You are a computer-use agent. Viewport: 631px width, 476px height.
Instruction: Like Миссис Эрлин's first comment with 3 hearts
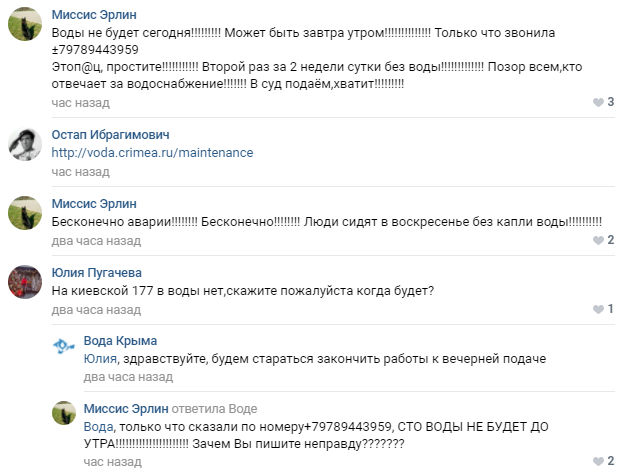(x=598, y=102)
